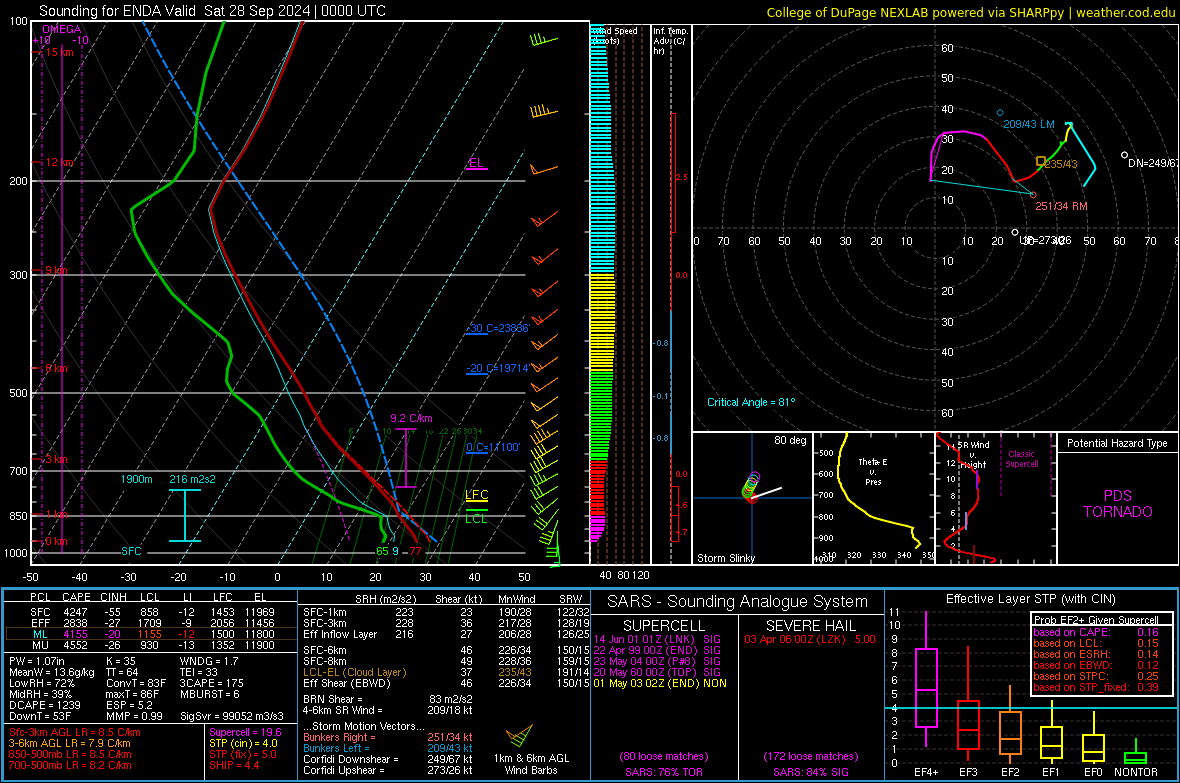Click the surface dewpoint value 65

(x=382, y=551)
